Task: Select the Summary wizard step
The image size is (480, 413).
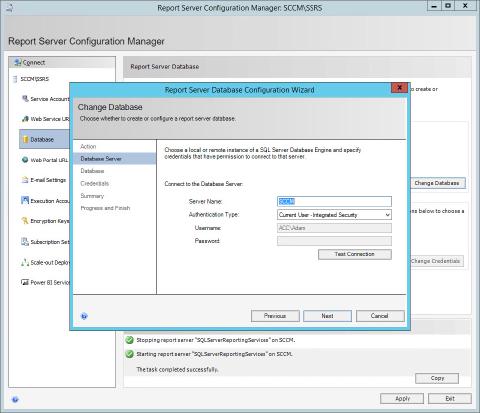Action: coord(92,196)
